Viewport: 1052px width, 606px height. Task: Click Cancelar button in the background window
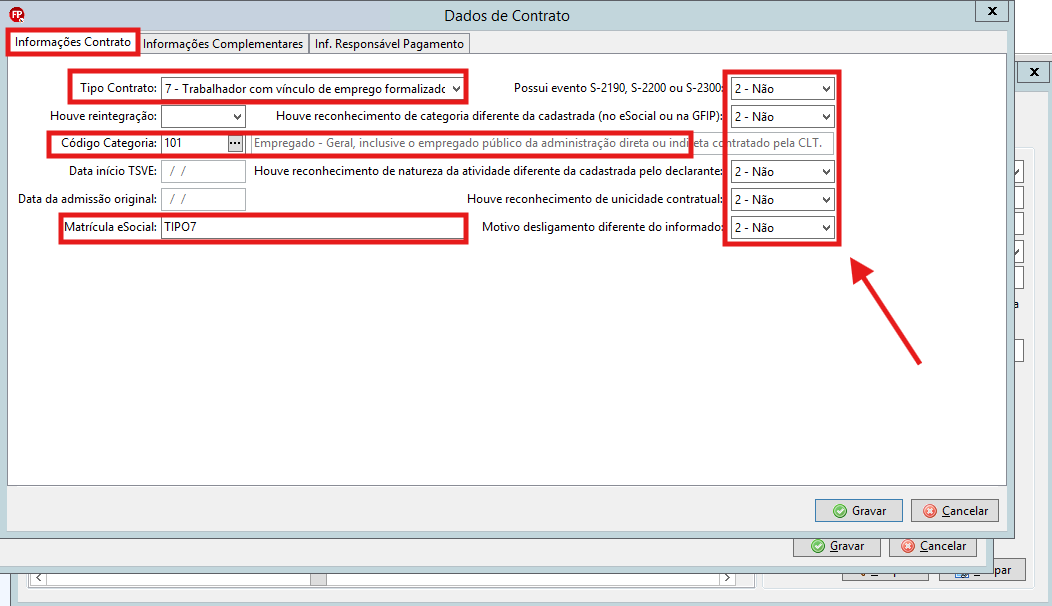[933, 546]
